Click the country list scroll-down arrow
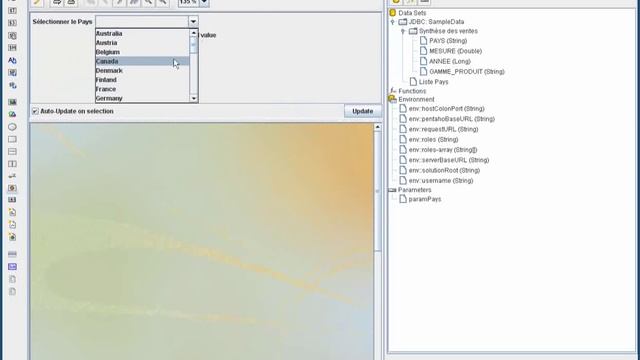 coord(194,98)
